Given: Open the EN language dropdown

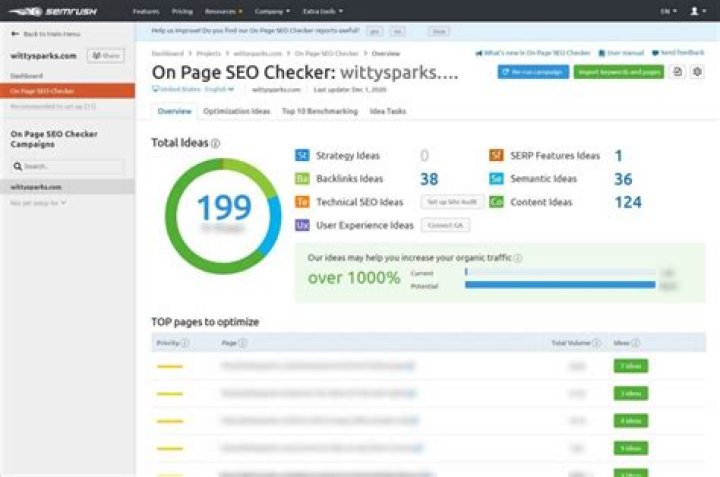Looking at the screenshot, I should pos(668,11).
